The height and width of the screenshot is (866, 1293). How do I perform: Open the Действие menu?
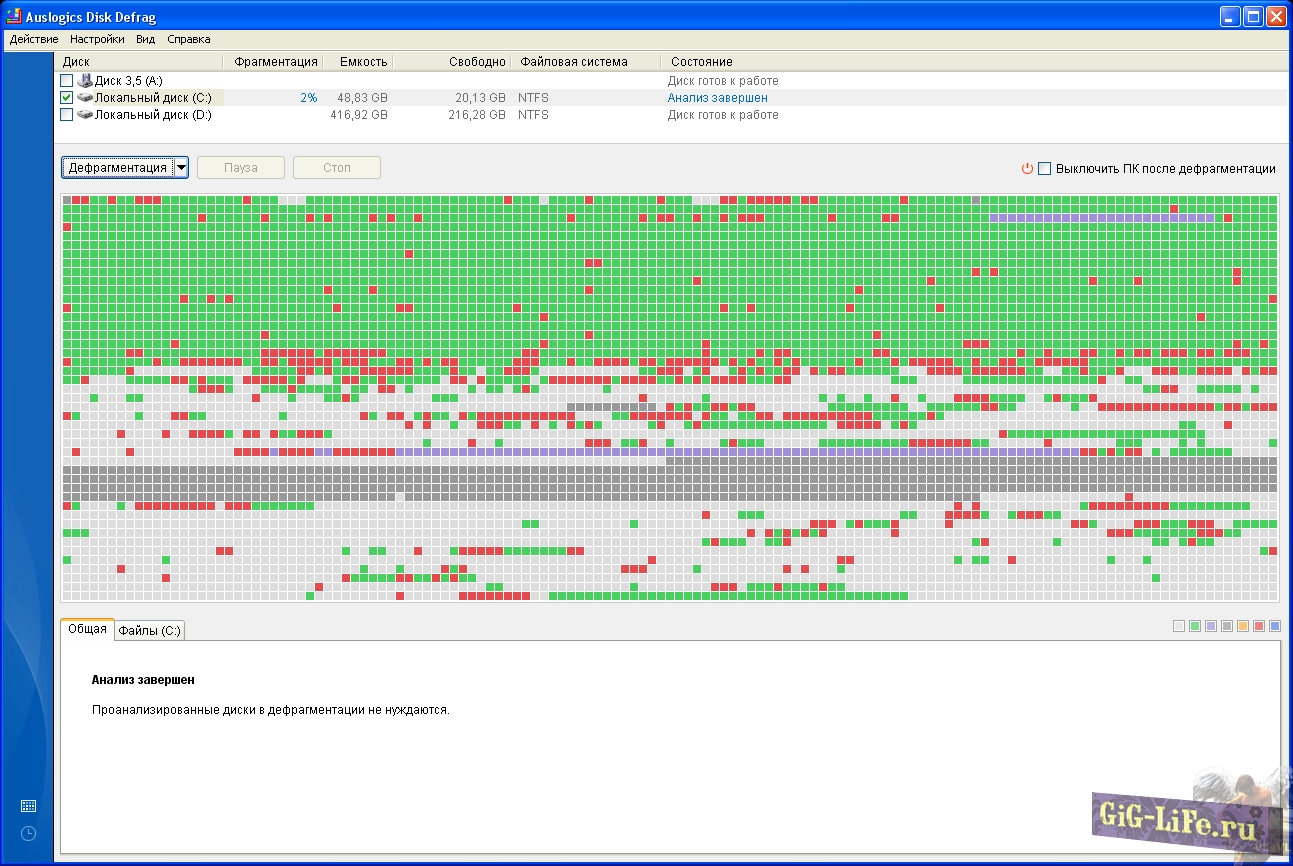coord(34,40)
